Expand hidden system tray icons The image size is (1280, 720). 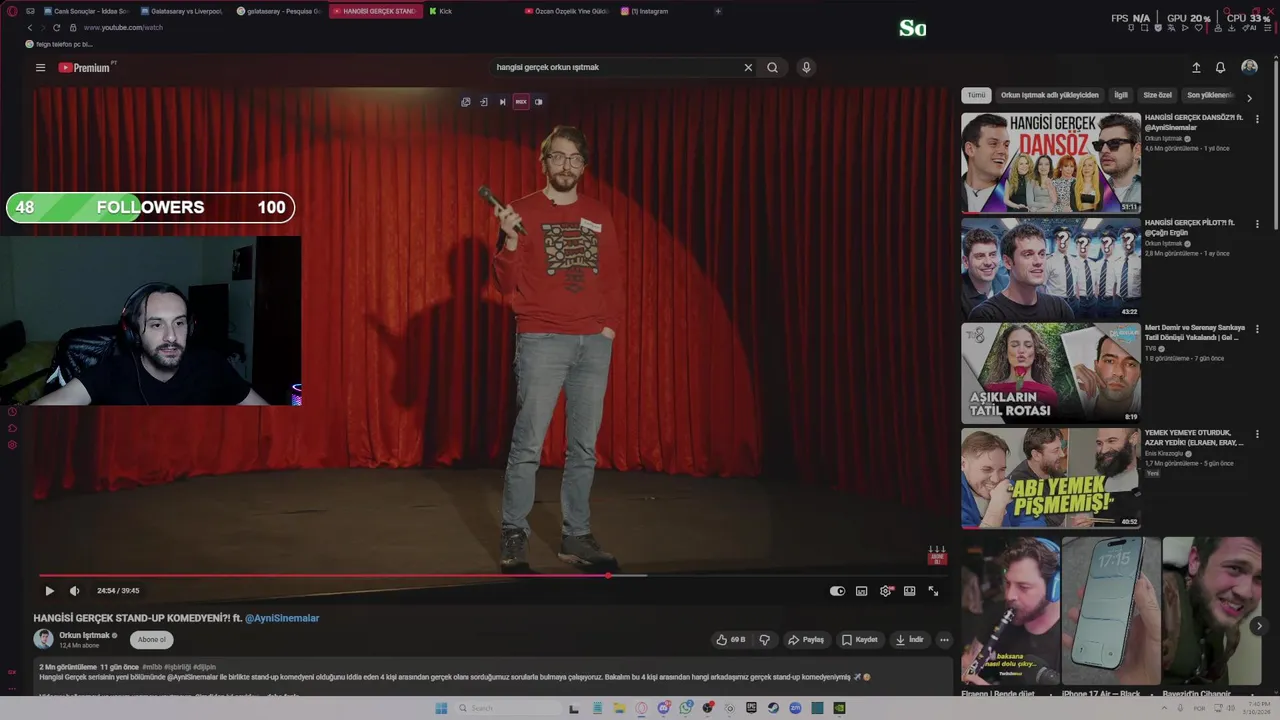[x=1165, y=708]
